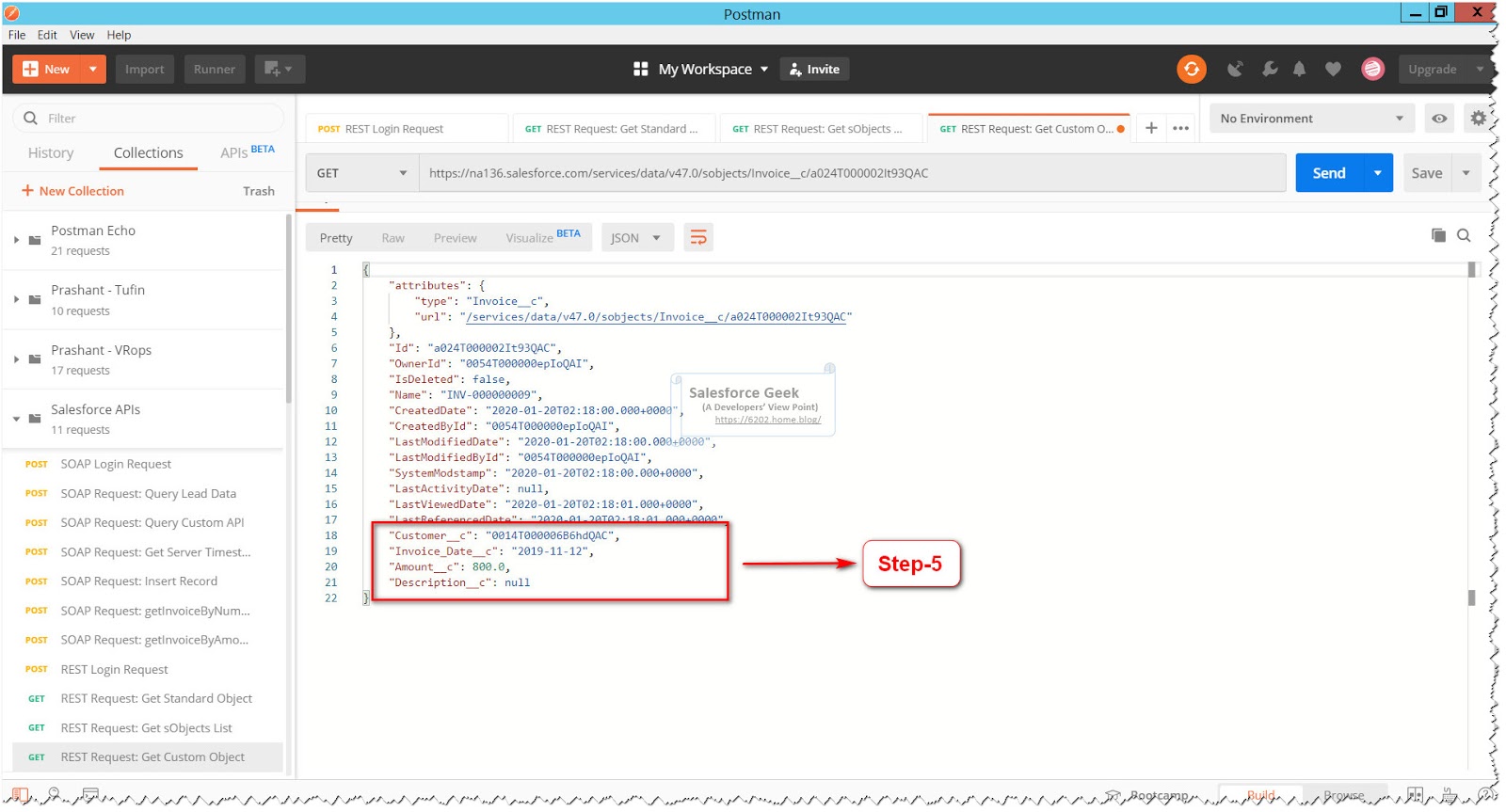
Task: Open the Help menu
Action: pos(119,35)
